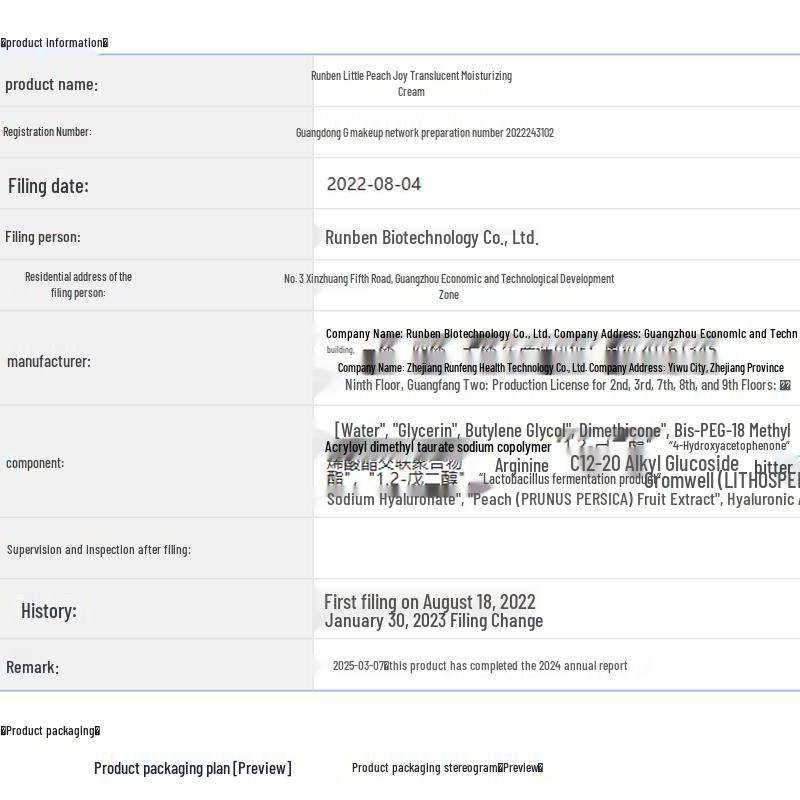The width and height of the screenshot is (800, 800).
Task: Click the 'First filing on August 18, 2022' entry
Action: (x=430, y=602)
